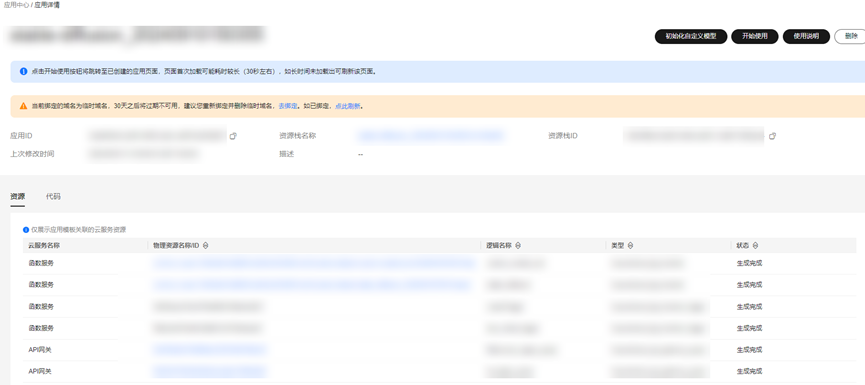Copy the 应用ID value with its copy icon

[x=233, y=136]
